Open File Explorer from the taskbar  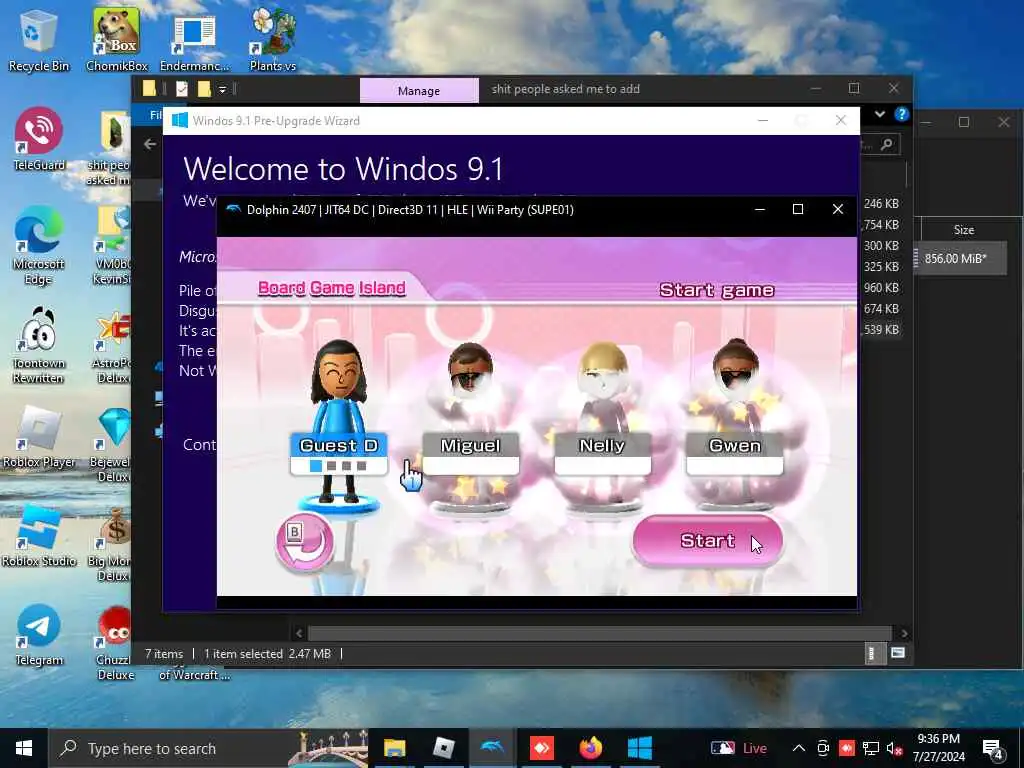(x=394, y=748)
